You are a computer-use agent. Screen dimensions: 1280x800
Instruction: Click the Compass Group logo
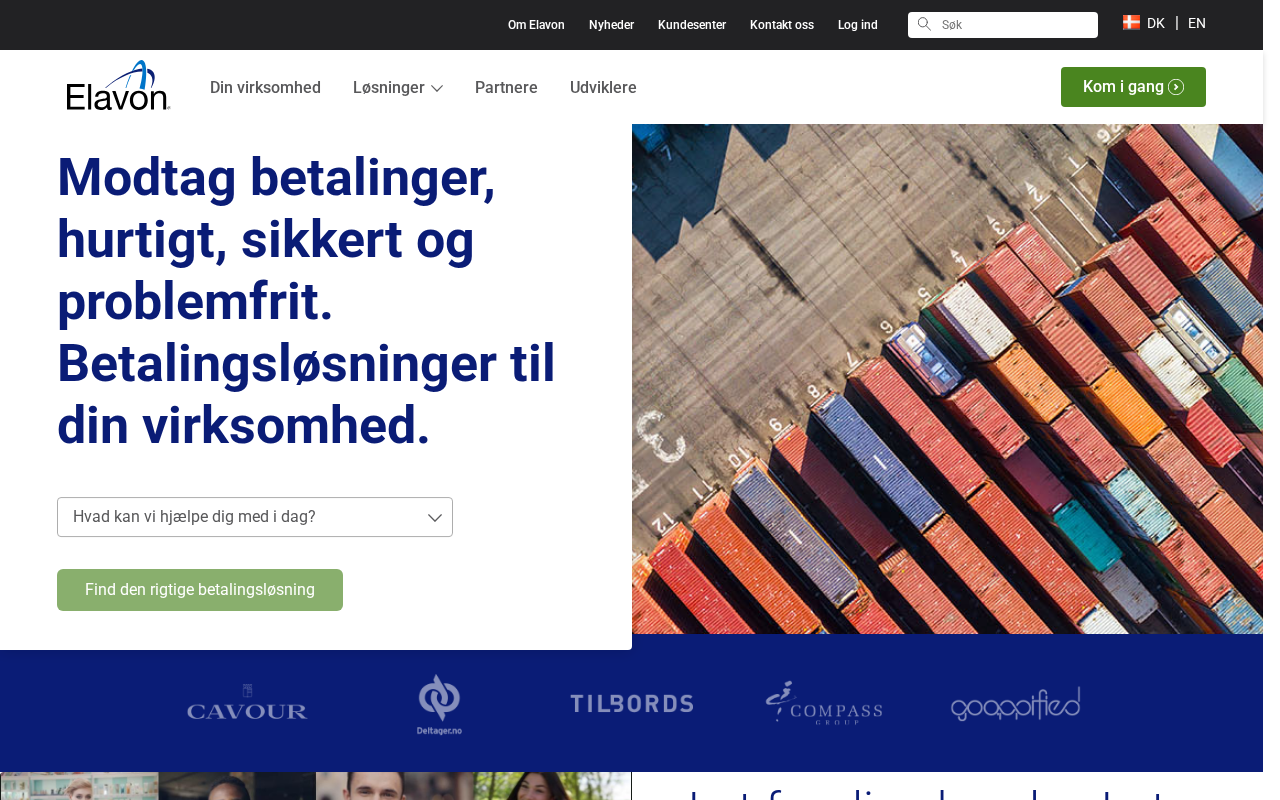(x=824, y=702)
